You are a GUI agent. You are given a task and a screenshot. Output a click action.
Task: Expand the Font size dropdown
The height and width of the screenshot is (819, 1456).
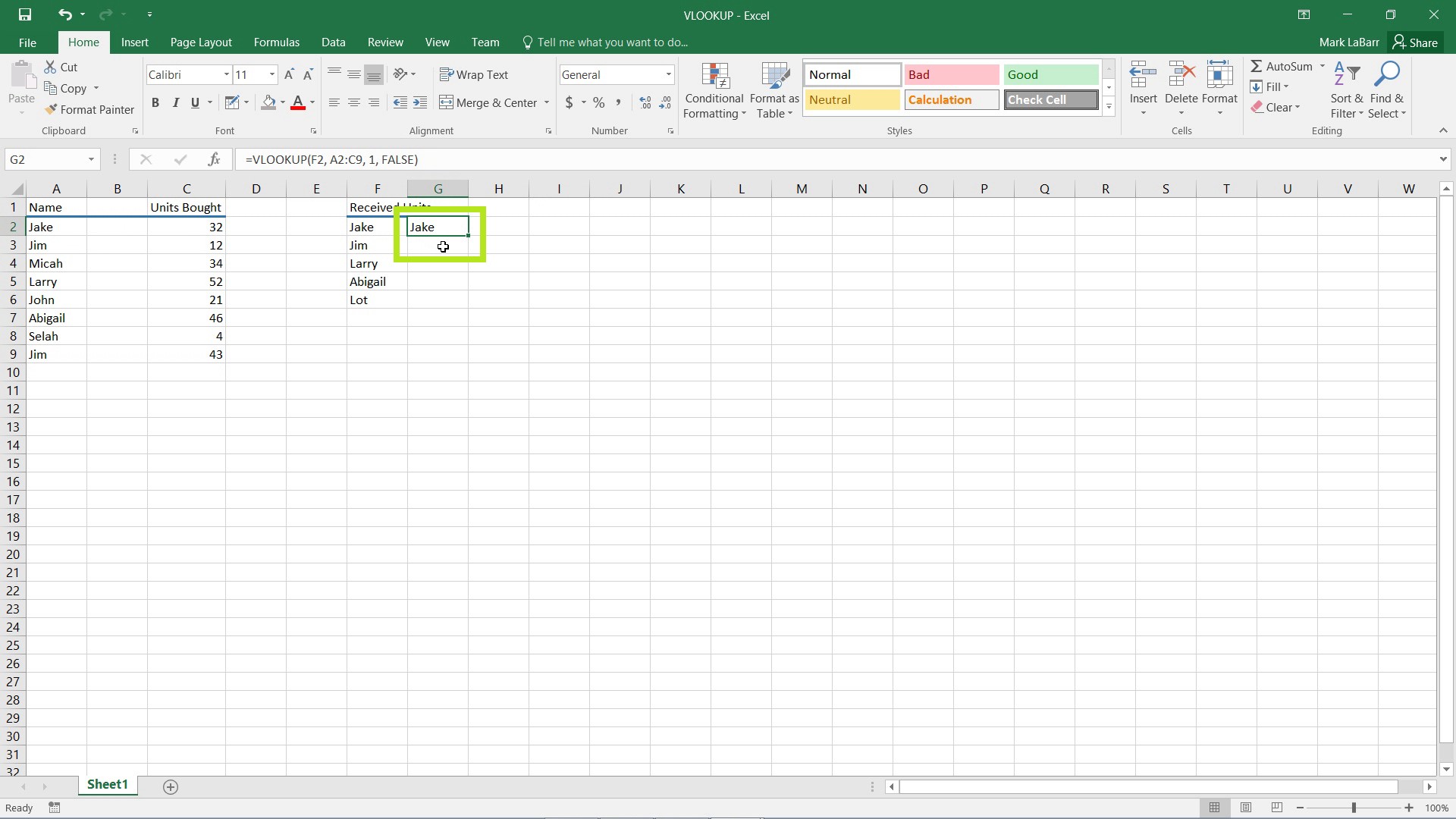(x=271, y=74)
